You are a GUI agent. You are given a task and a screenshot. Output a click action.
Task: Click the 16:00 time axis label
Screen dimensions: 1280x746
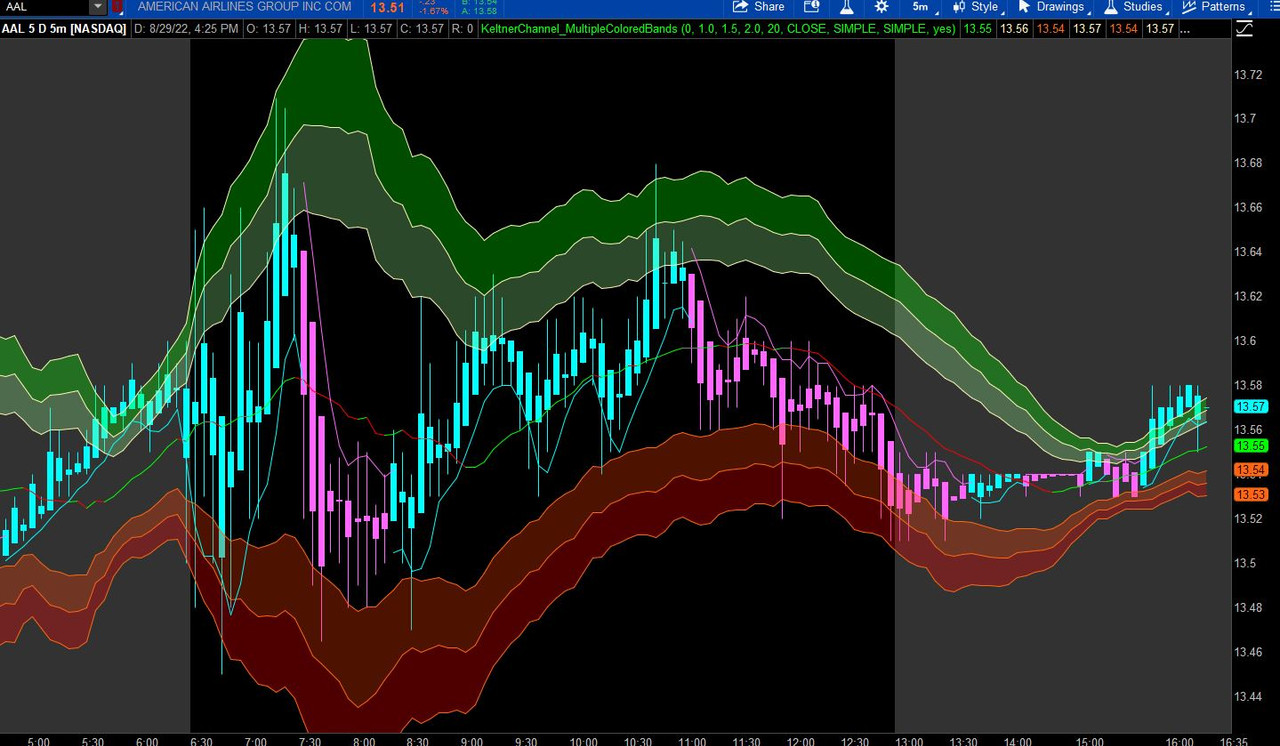(1180, 741)
